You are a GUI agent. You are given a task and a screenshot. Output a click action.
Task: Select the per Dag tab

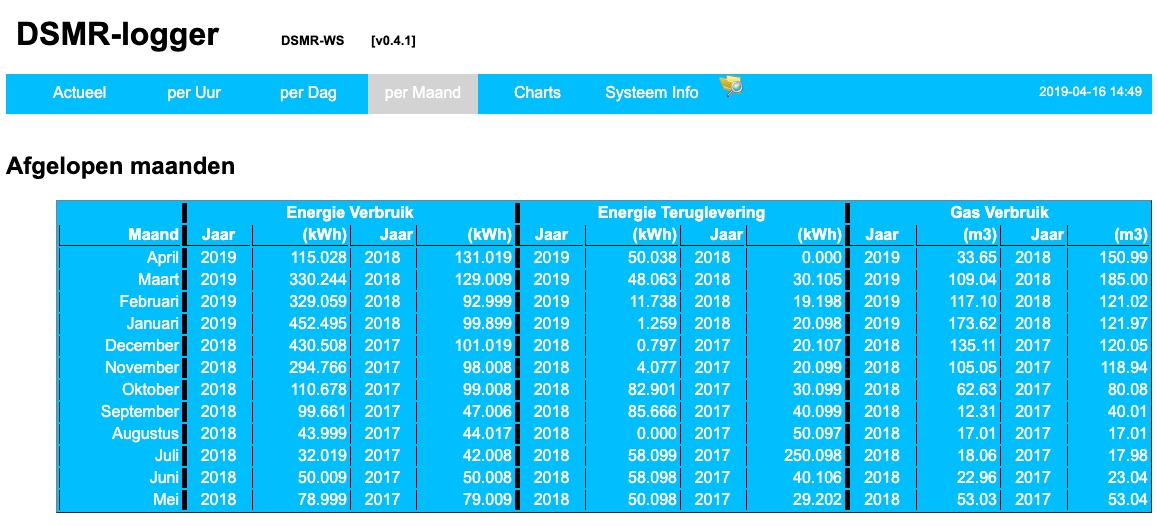[308, 93]
